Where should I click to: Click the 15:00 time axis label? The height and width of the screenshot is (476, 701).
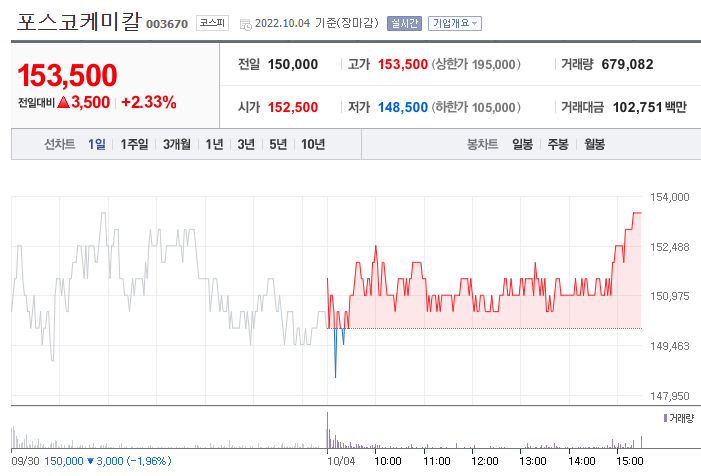tap(630, 461)
